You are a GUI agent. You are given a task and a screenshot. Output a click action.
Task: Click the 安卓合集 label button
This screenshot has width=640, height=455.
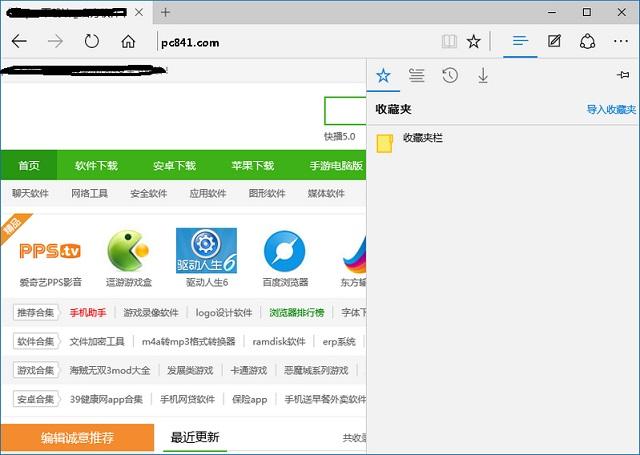click(36, 399)
